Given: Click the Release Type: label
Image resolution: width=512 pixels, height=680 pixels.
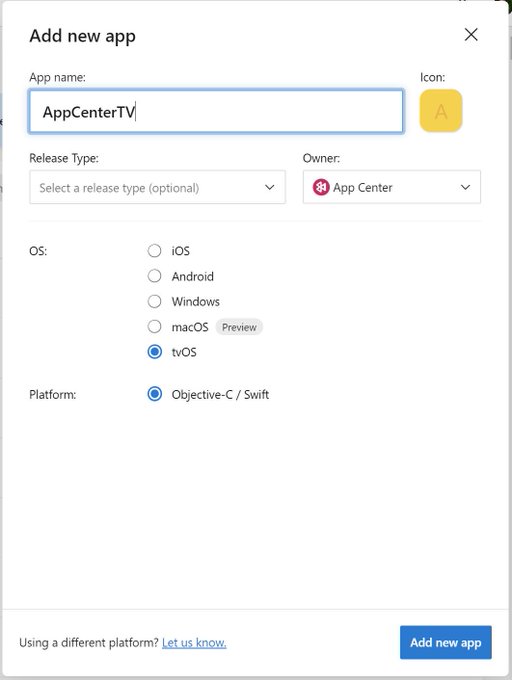Looking at the screenshot, I should (64, 158).
